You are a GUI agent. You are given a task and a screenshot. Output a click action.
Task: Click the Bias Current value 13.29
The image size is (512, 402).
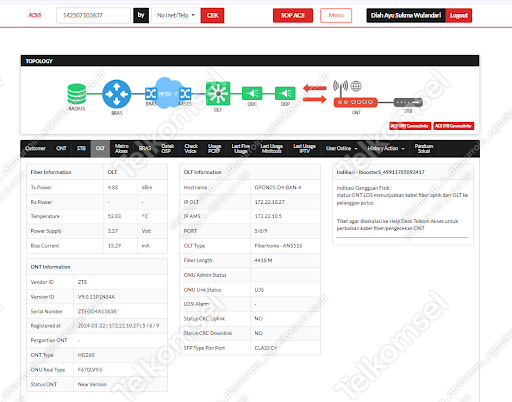click(114, 246)
